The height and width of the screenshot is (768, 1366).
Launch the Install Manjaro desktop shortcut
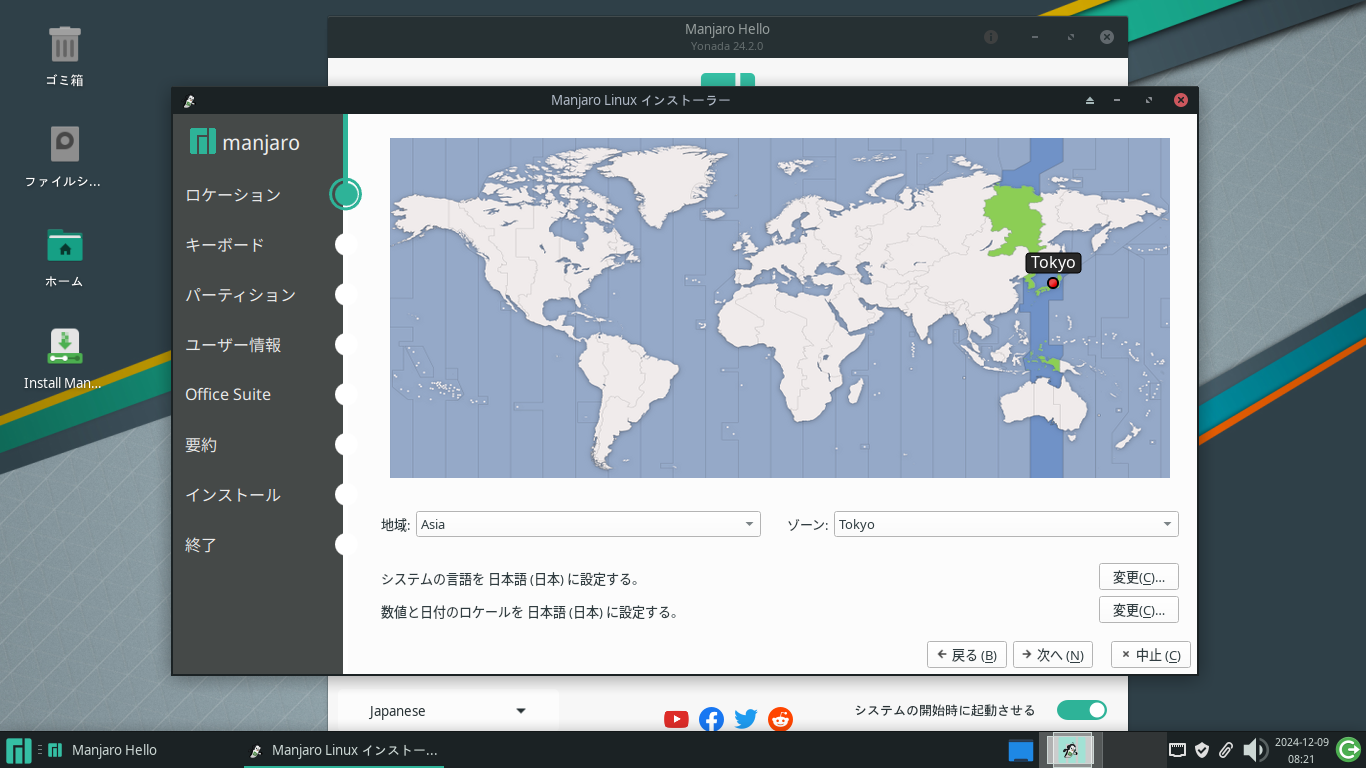coord(64,358)
